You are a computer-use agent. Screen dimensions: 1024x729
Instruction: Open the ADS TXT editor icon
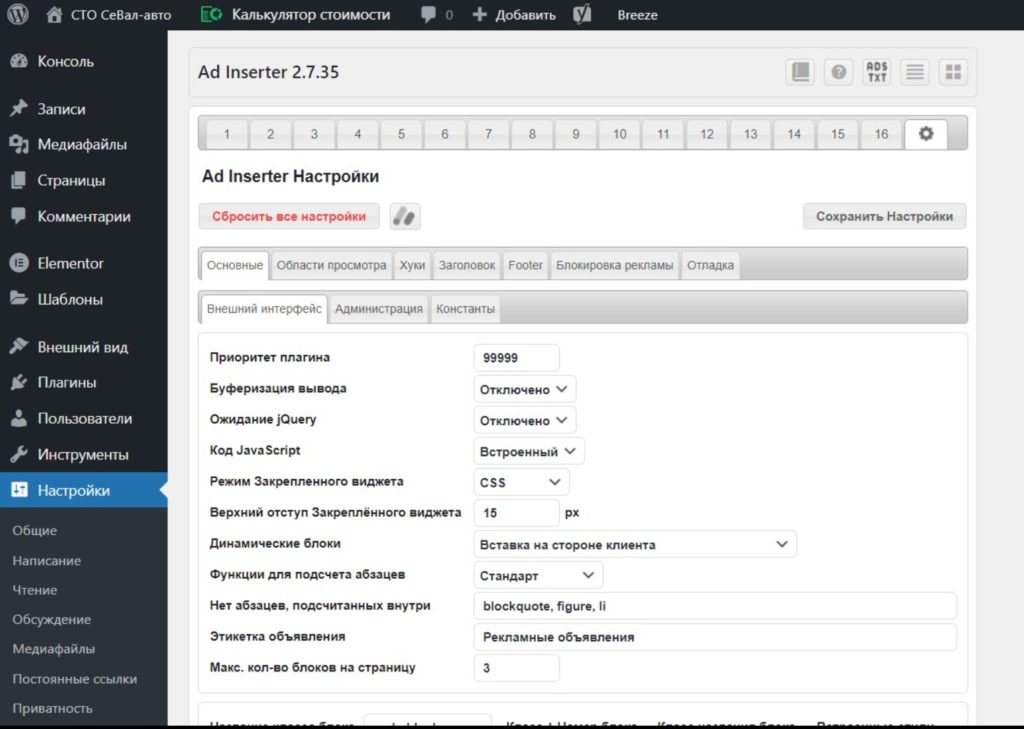(876, 72)
